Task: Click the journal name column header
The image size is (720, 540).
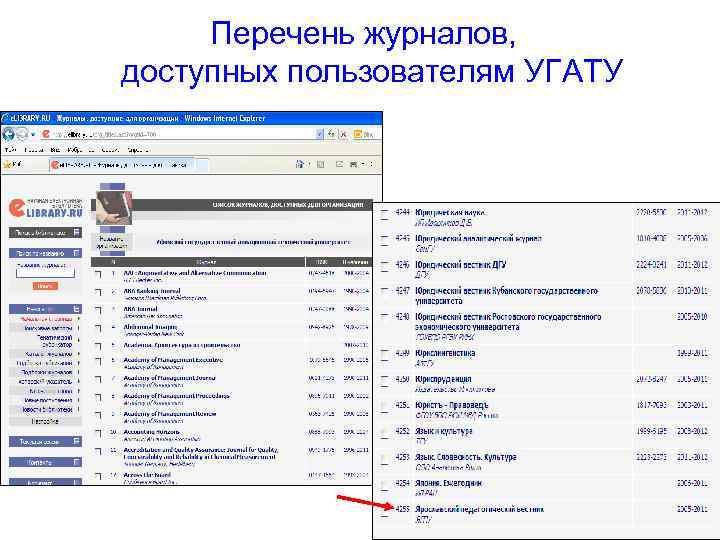Action: 206,262
